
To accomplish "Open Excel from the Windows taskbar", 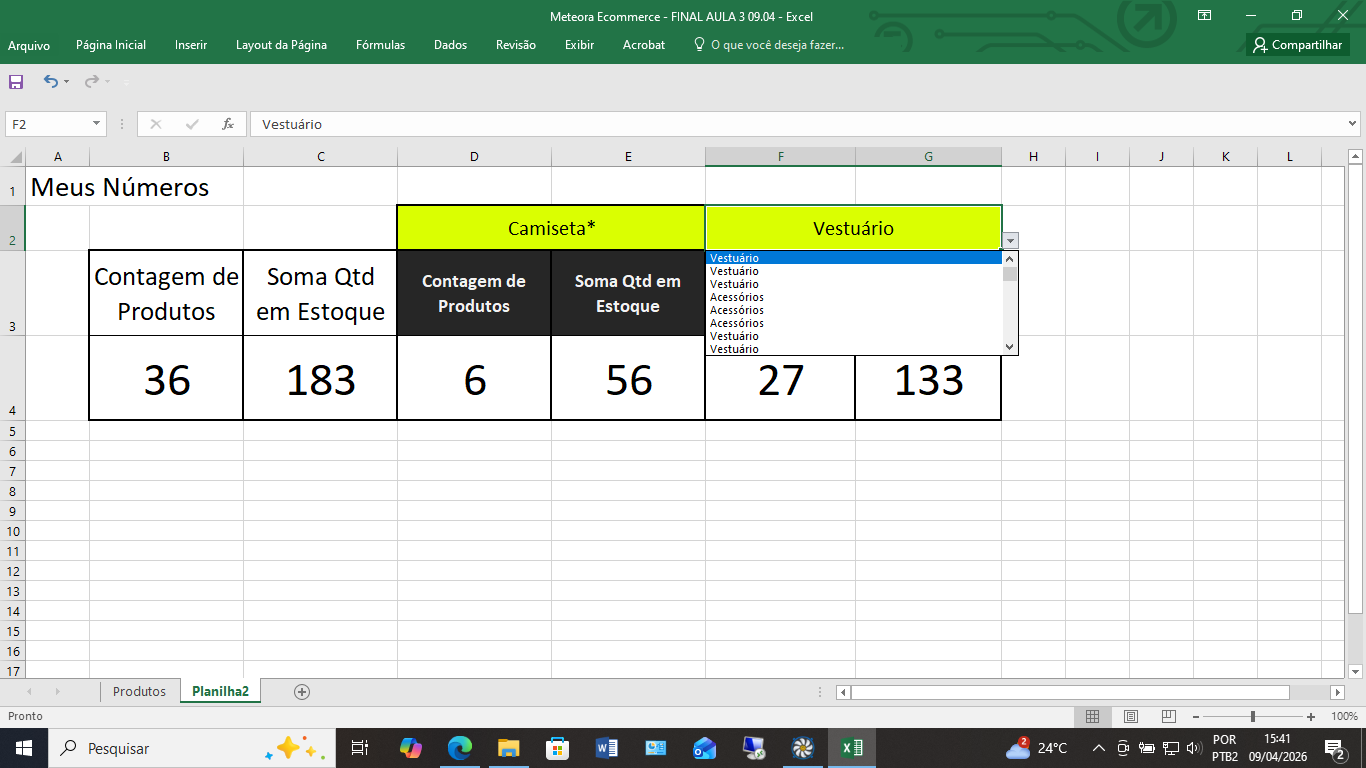I will [852, 748].
